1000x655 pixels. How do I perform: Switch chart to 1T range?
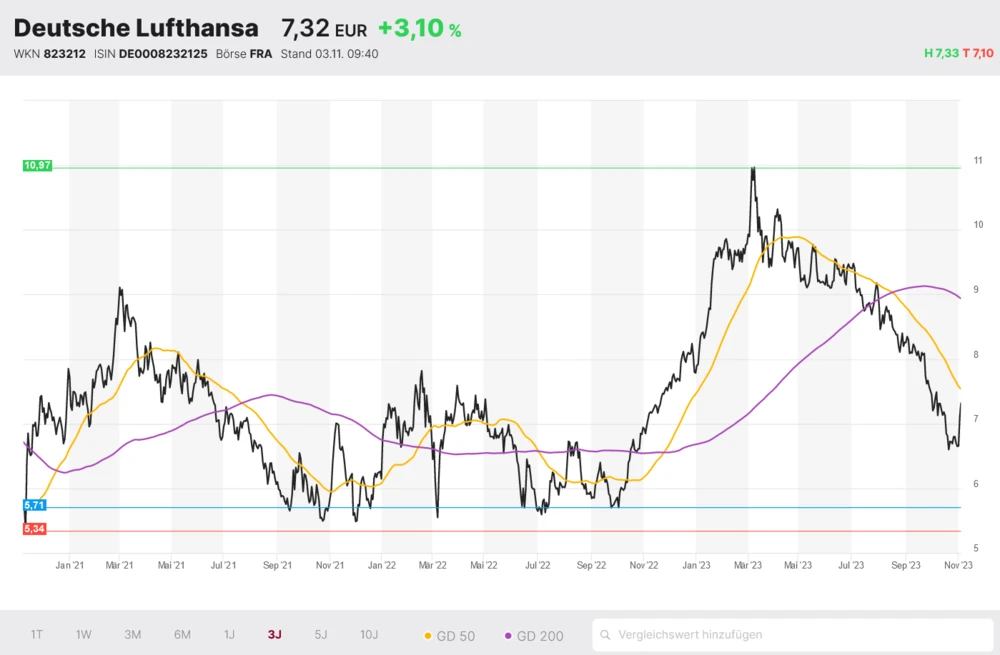37,635
